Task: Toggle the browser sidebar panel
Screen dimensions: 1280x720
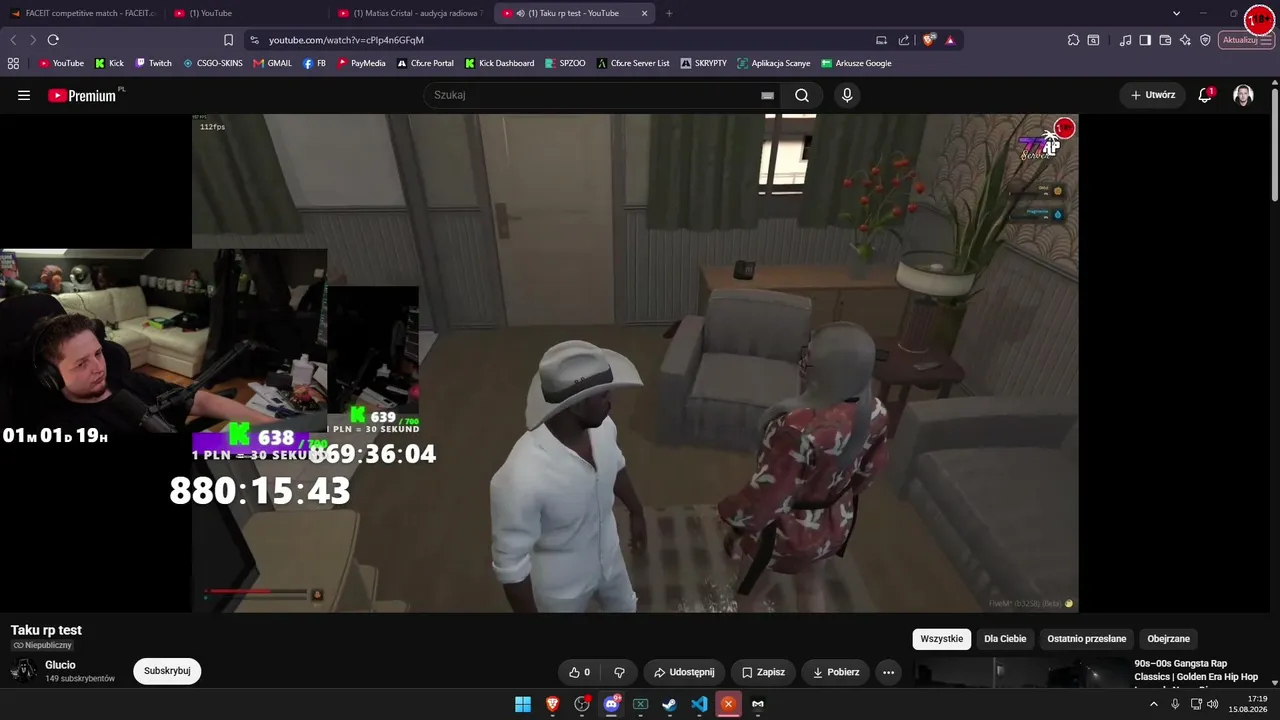Action: pos(1145,40)
